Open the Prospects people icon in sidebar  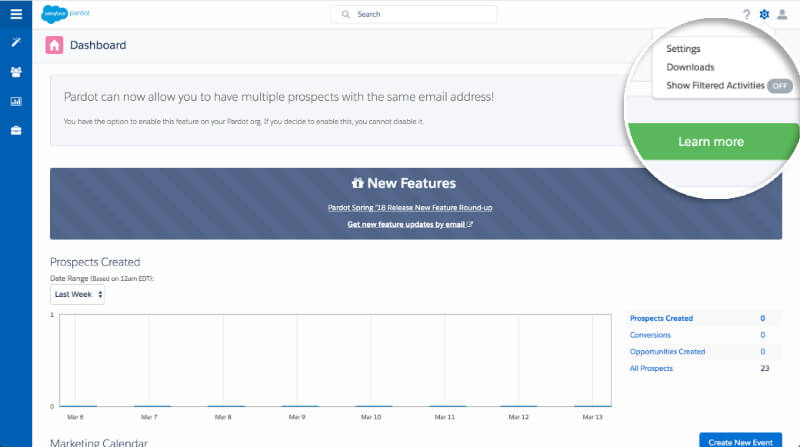pyautogui.click(x=16, y=72)
